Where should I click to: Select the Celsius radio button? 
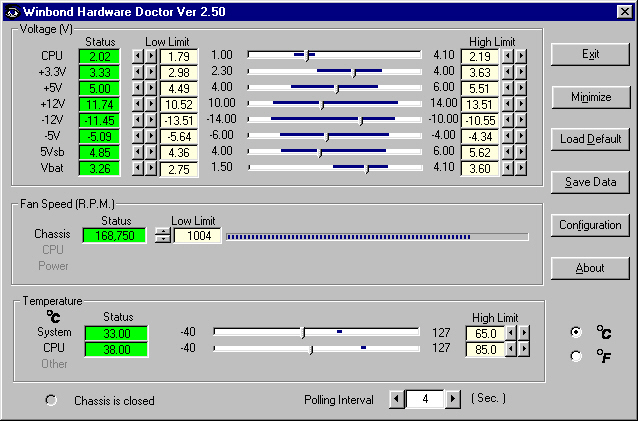tap(575, 332)
